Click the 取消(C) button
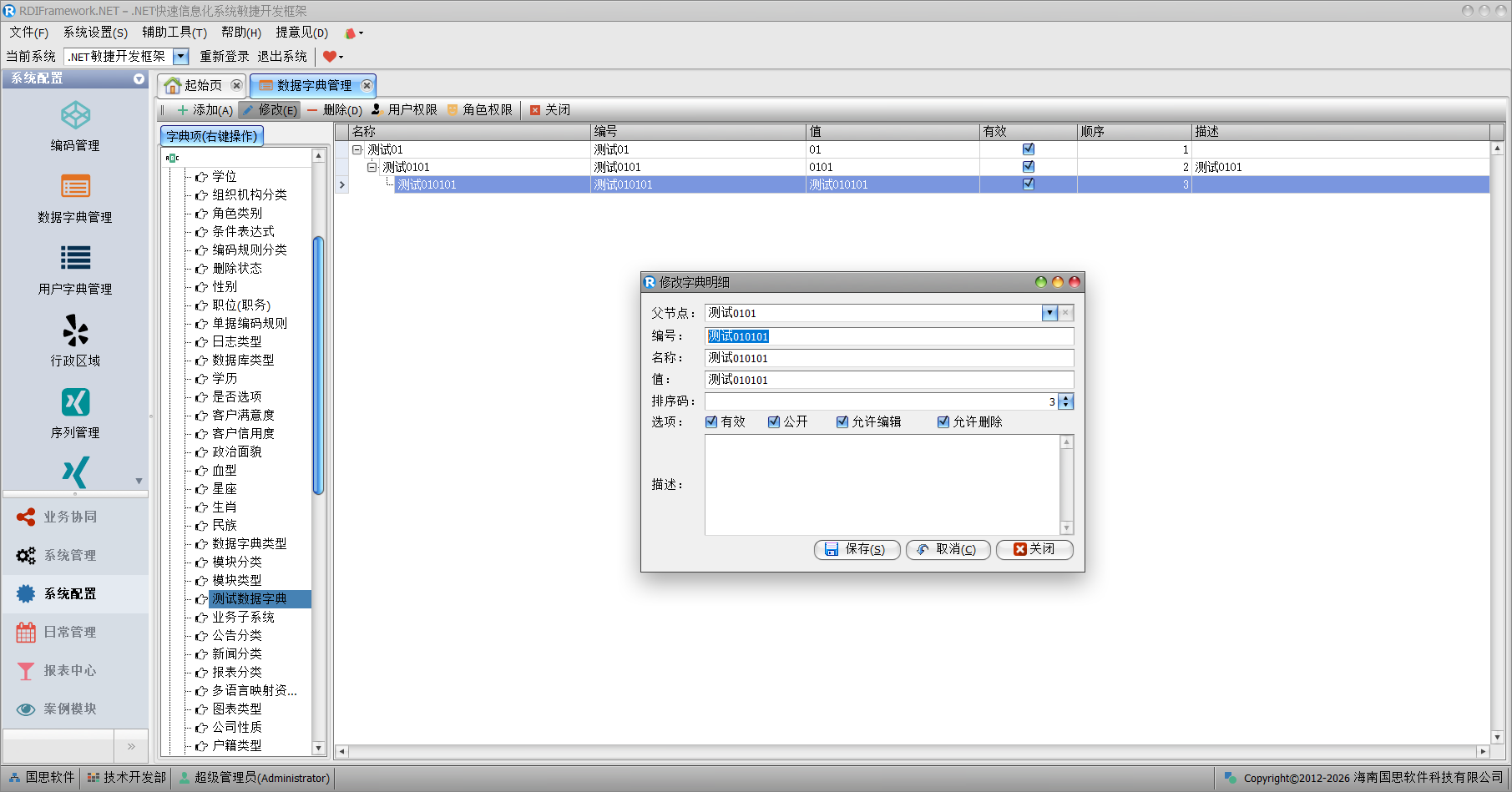Screen dimensions: 1512x792 click(x=948, y=549)
